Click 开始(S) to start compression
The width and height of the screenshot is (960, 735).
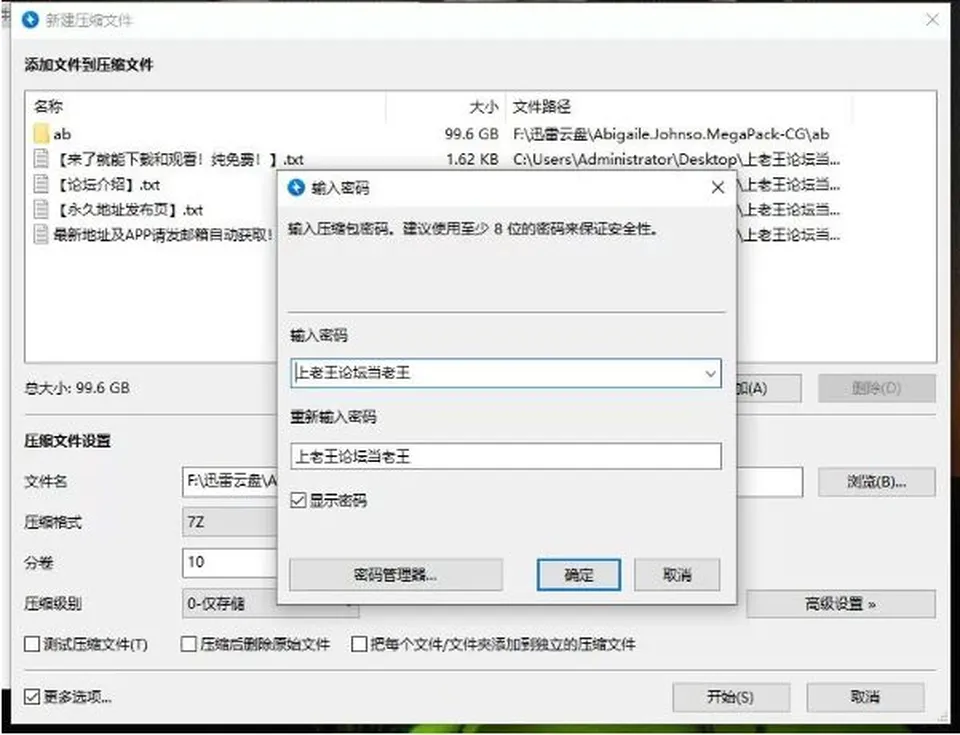[731, 697]
